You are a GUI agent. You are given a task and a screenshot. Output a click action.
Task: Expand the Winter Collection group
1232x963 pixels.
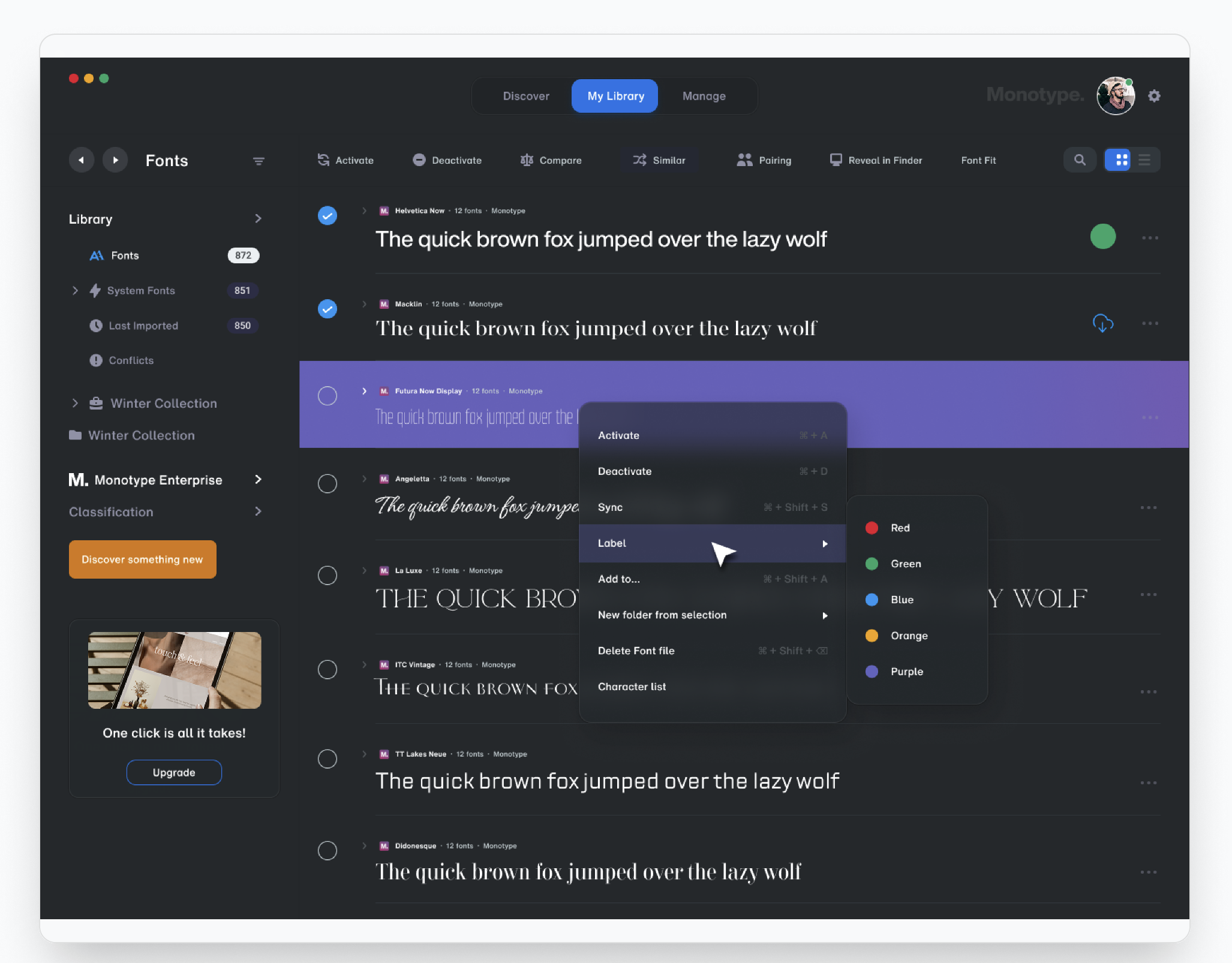(76, 403)
